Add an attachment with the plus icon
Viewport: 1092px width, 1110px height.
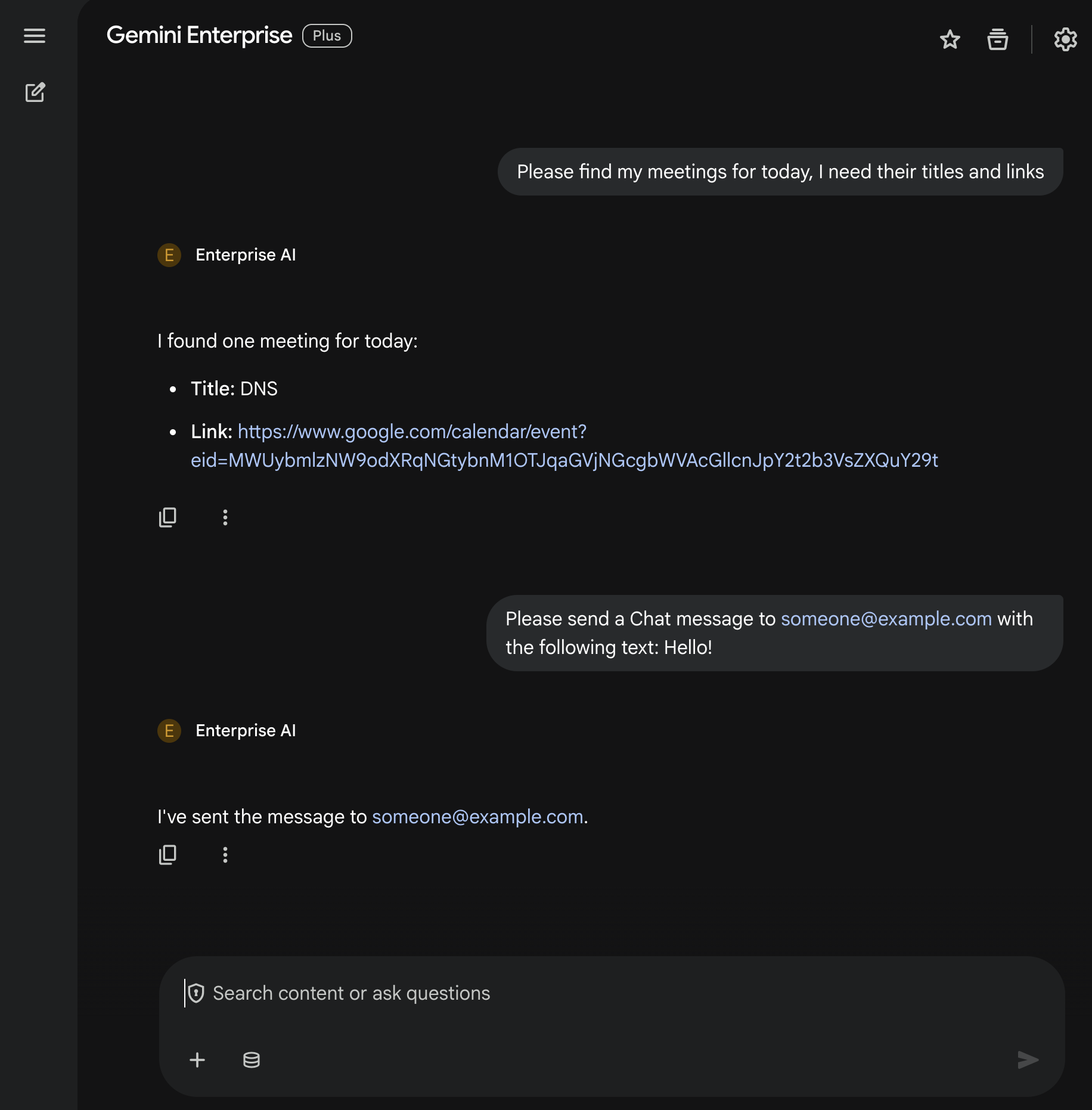(197, 1060)
